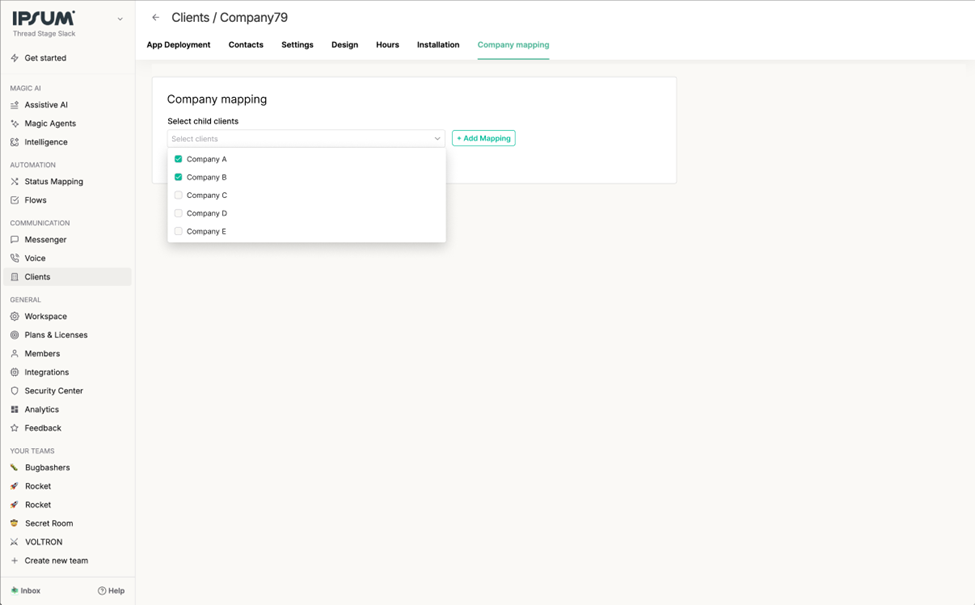Click the Add Mapping button
This screenshot has height=605, width=975.
(x=484, y=138)
